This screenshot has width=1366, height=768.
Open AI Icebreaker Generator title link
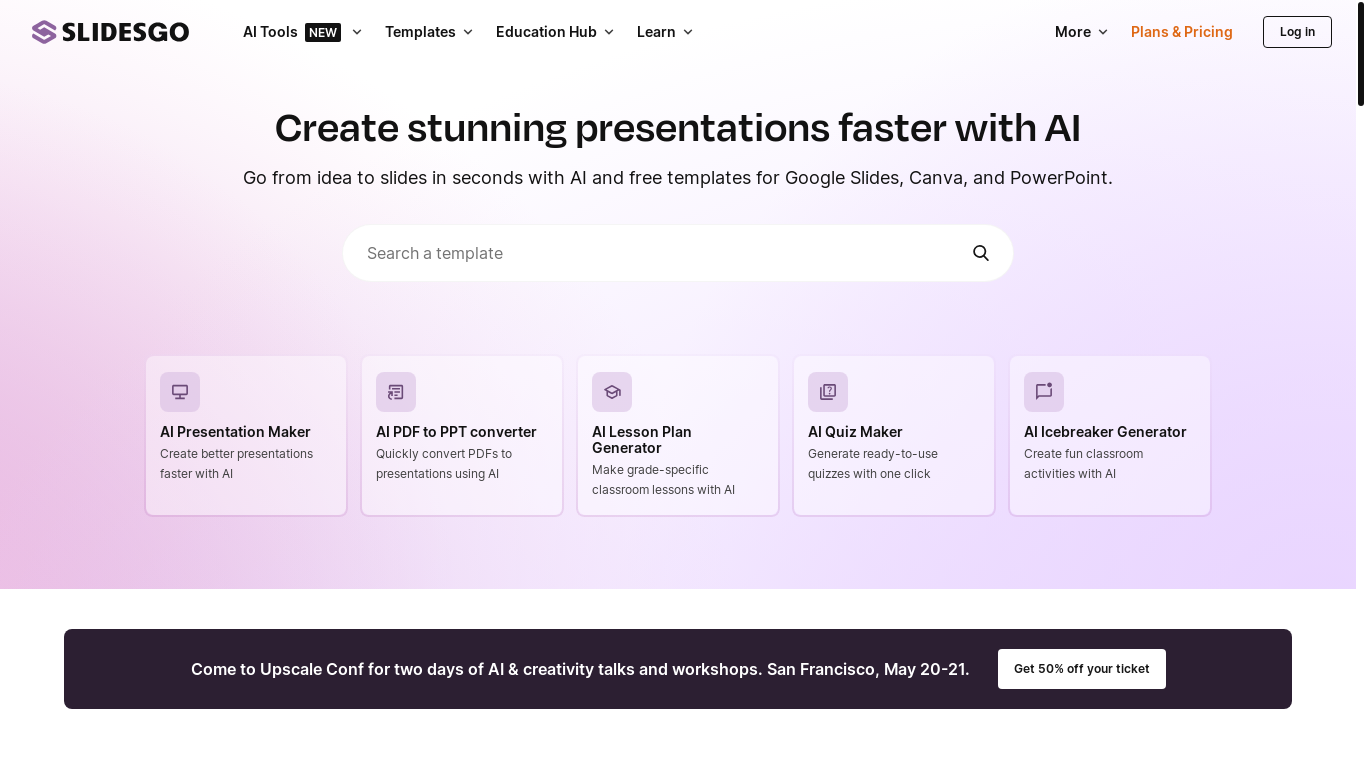pyautogui.click(x=1105, y=432)
